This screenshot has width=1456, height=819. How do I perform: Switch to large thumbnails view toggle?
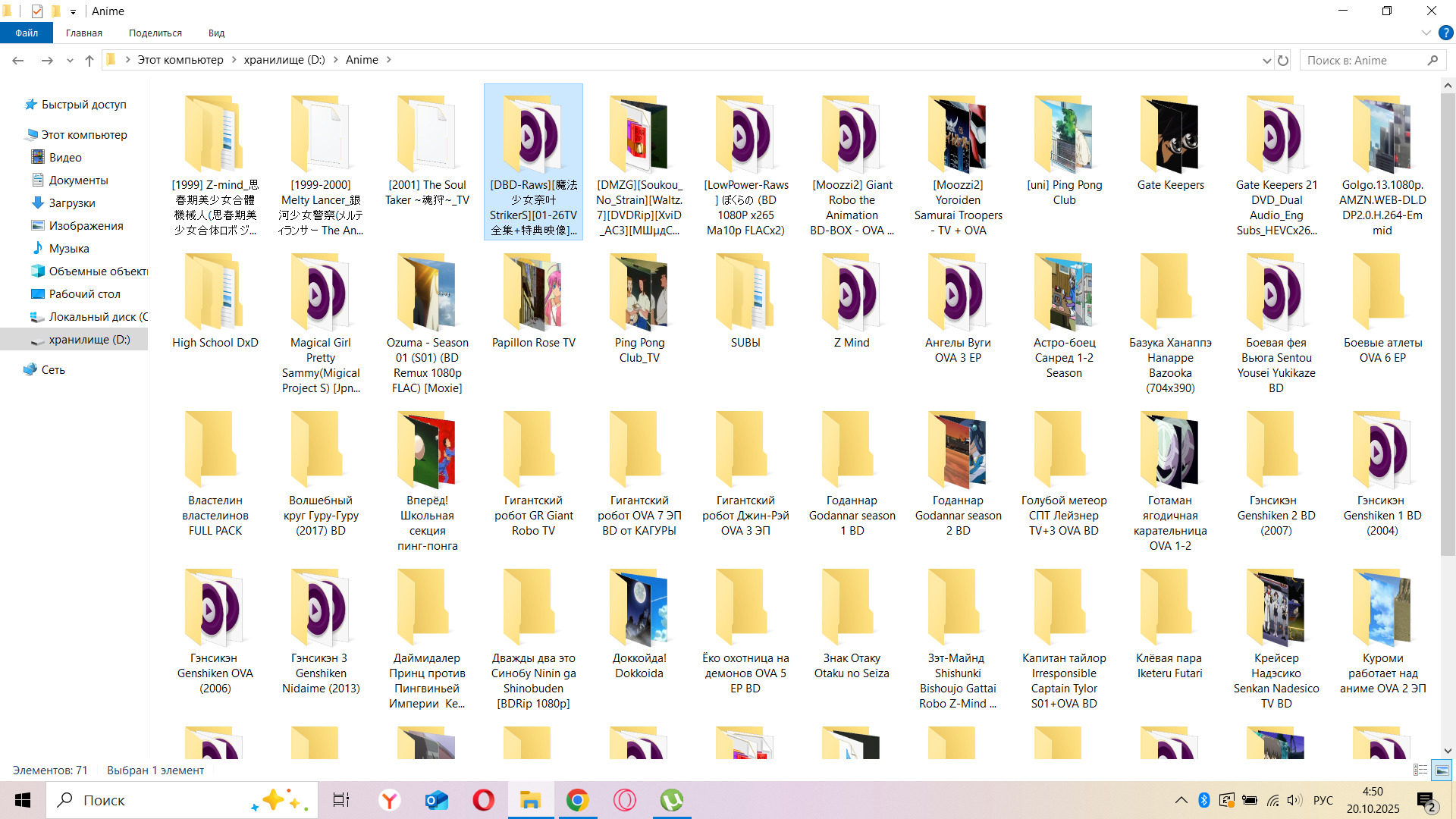pyautogui.click(x=1442, y=770)
